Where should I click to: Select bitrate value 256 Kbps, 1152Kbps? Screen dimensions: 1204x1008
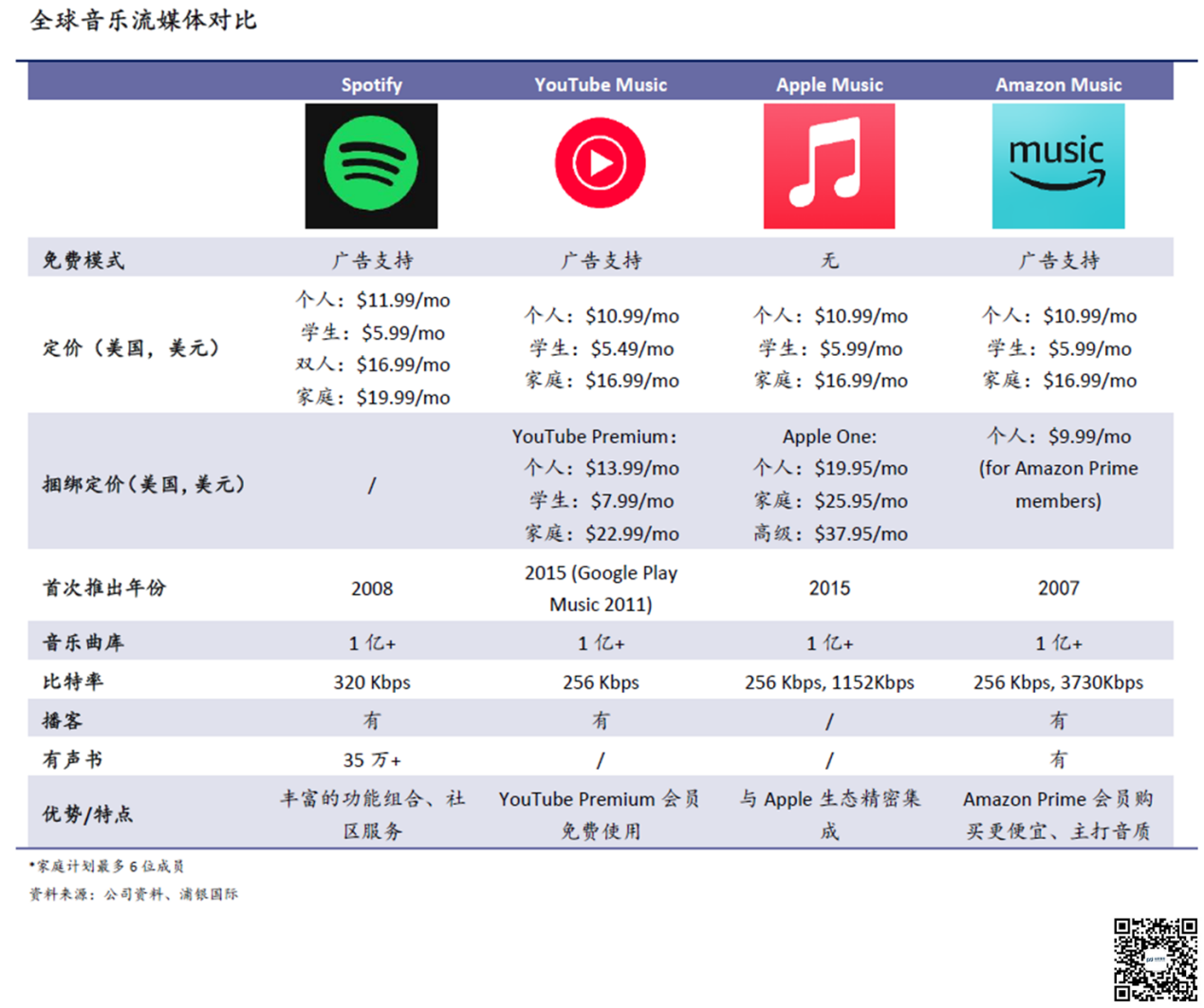[x=829, y=682]
